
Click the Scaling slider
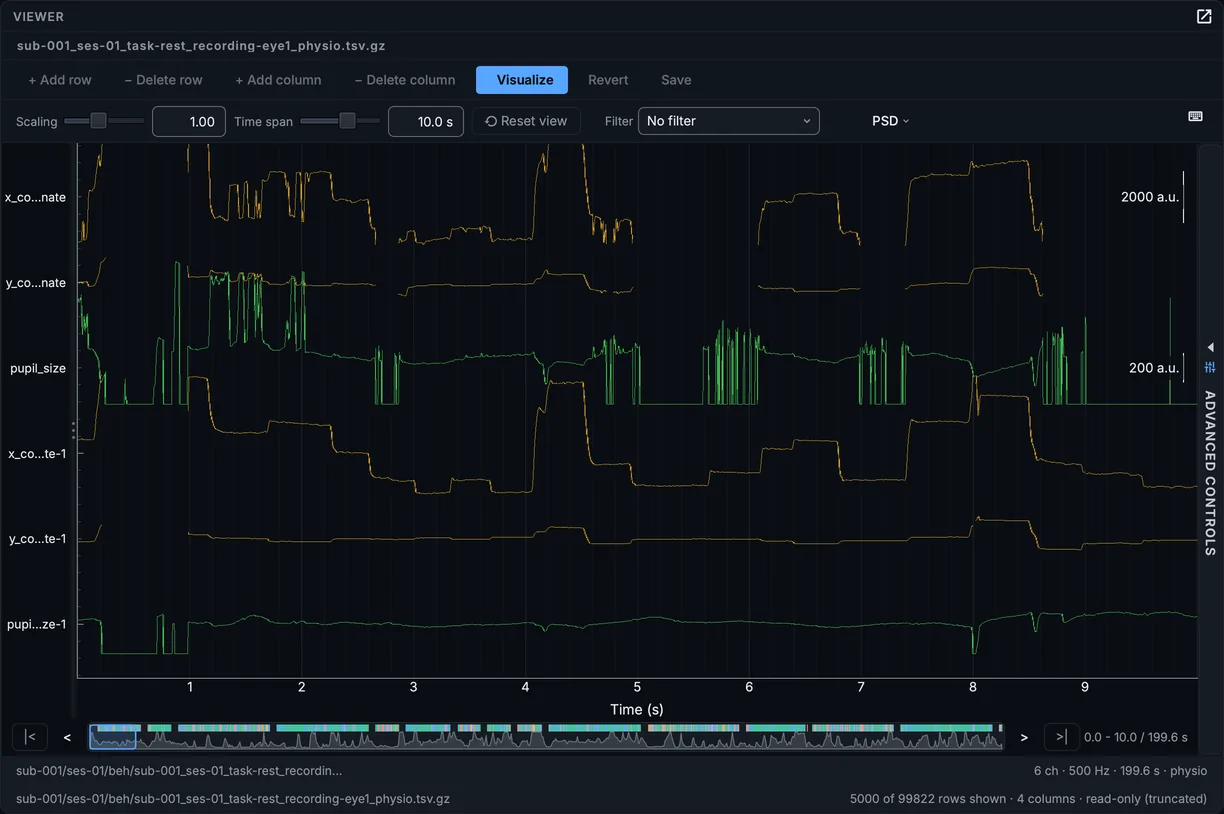click(104, 121)
